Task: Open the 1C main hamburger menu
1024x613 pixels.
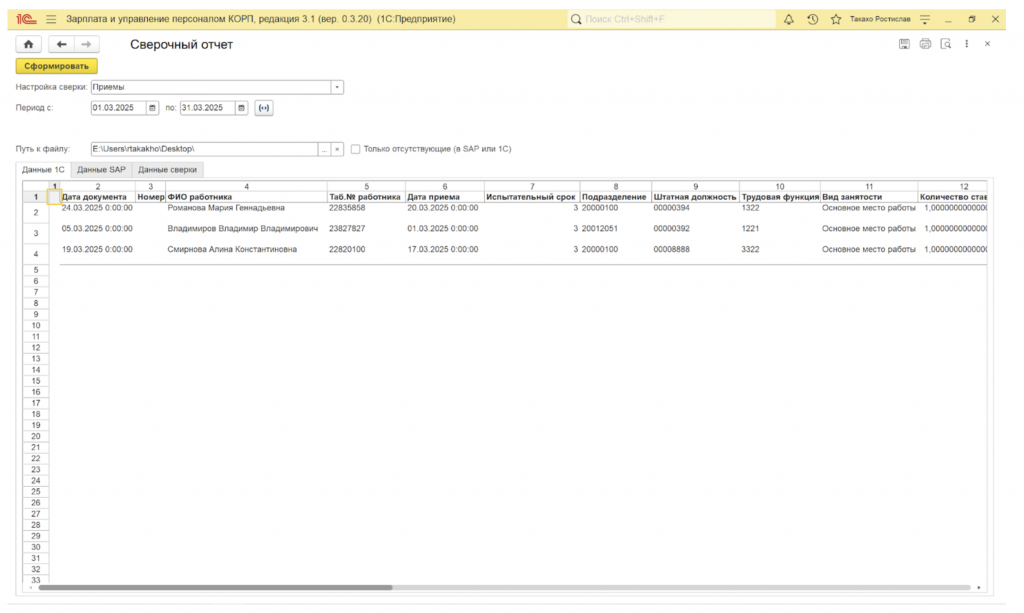Action: [51, 19]
